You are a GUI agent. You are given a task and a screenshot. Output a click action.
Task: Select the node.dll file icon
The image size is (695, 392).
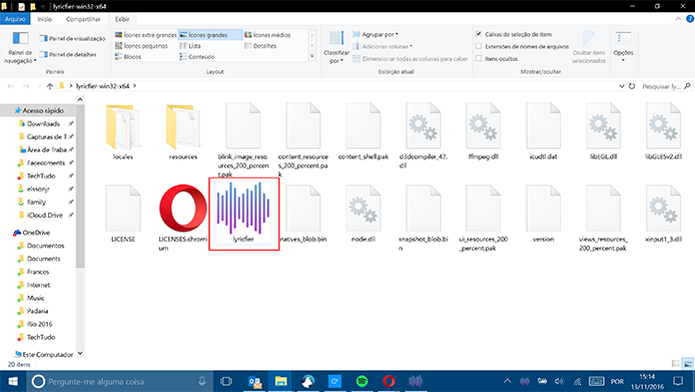pos(363,208)
